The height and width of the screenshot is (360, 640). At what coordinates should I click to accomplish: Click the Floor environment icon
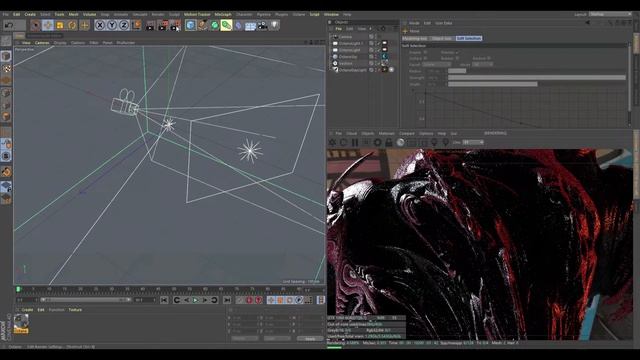(250, 26)
